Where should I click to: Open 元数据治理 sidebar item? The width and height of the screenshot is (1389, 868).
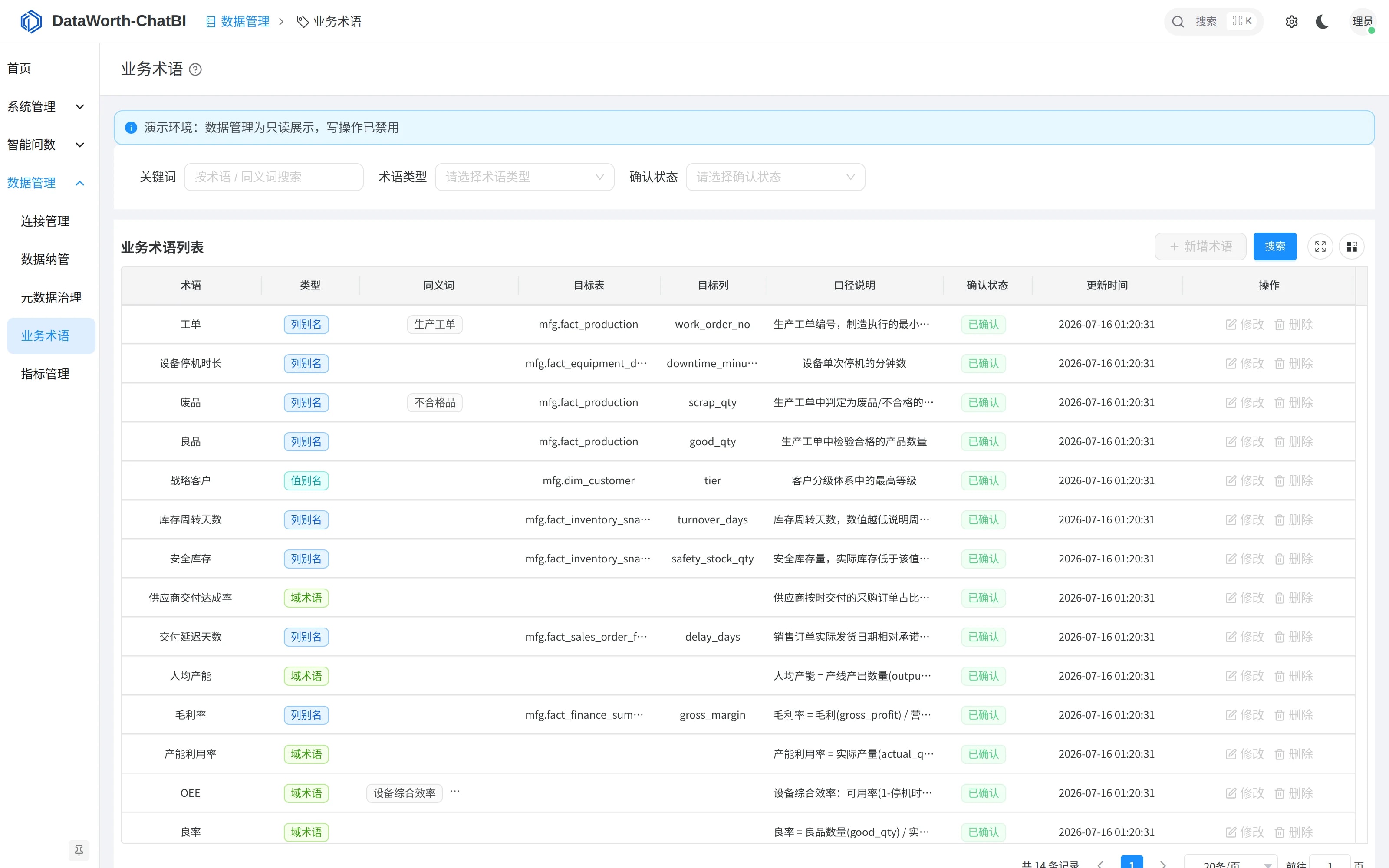coord(51,297)
